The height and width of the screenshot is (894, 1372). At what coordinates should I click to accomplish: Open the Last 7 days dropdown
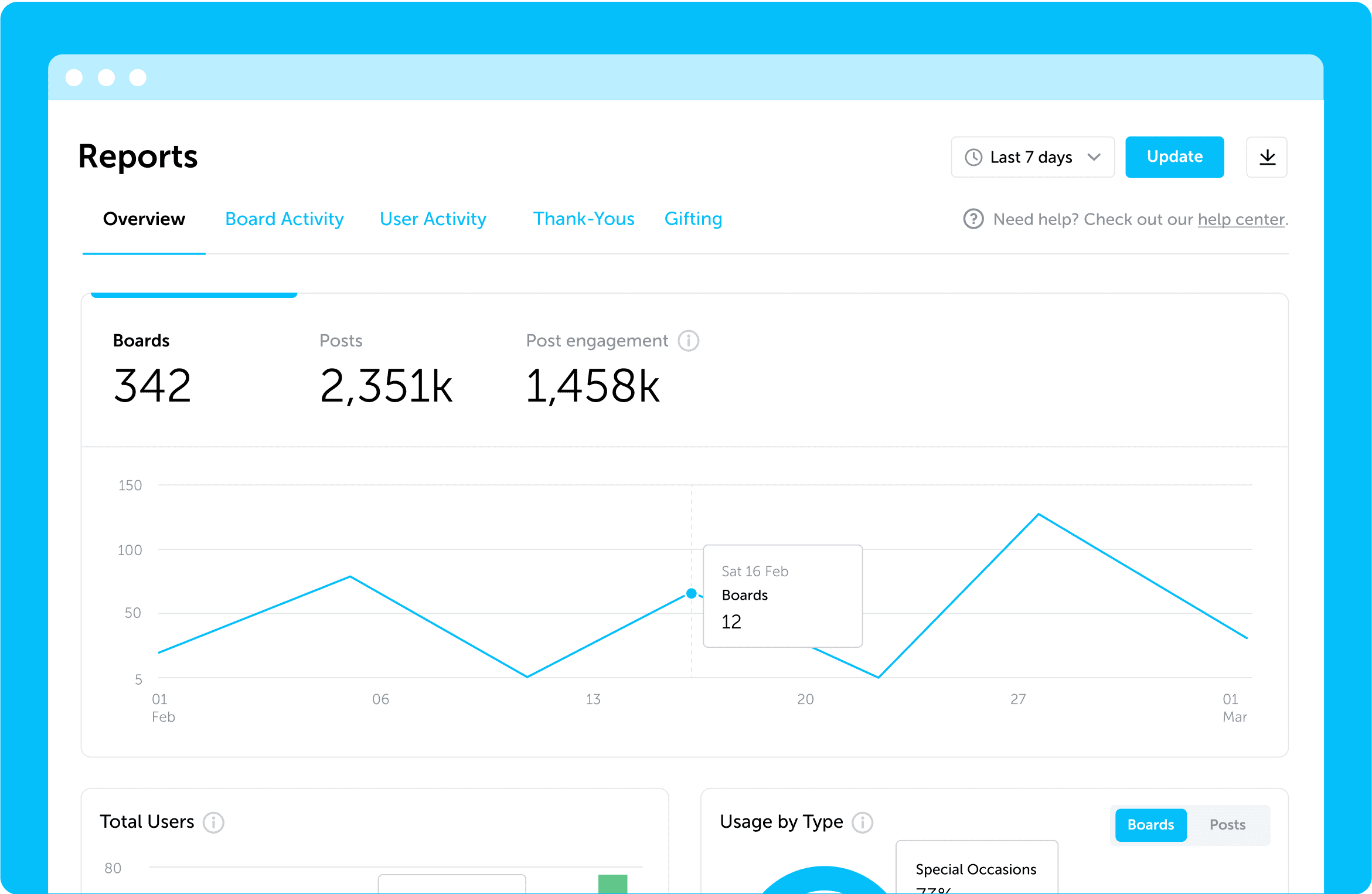(1033, 157)
